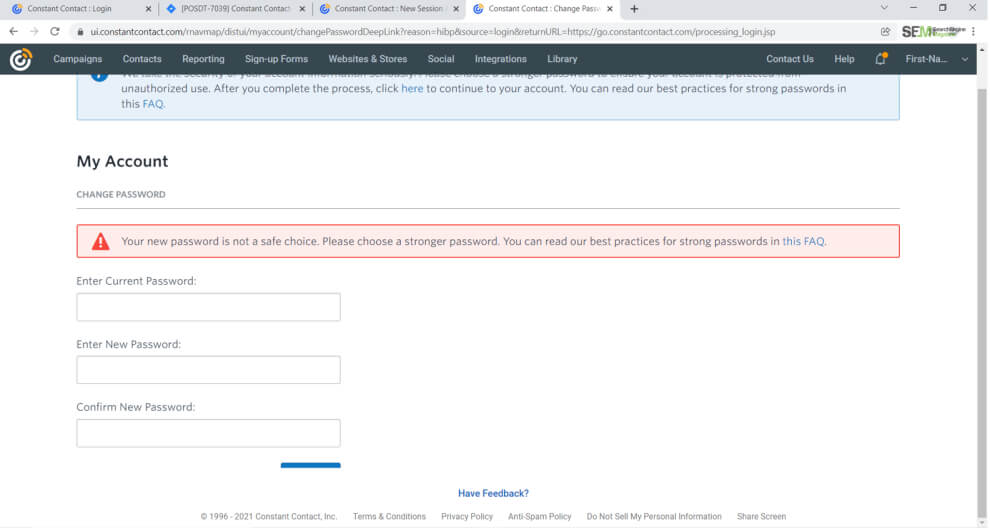Open Privacy Policy footer link
This screenshot has width=990, height=528.
pos(467,517)
